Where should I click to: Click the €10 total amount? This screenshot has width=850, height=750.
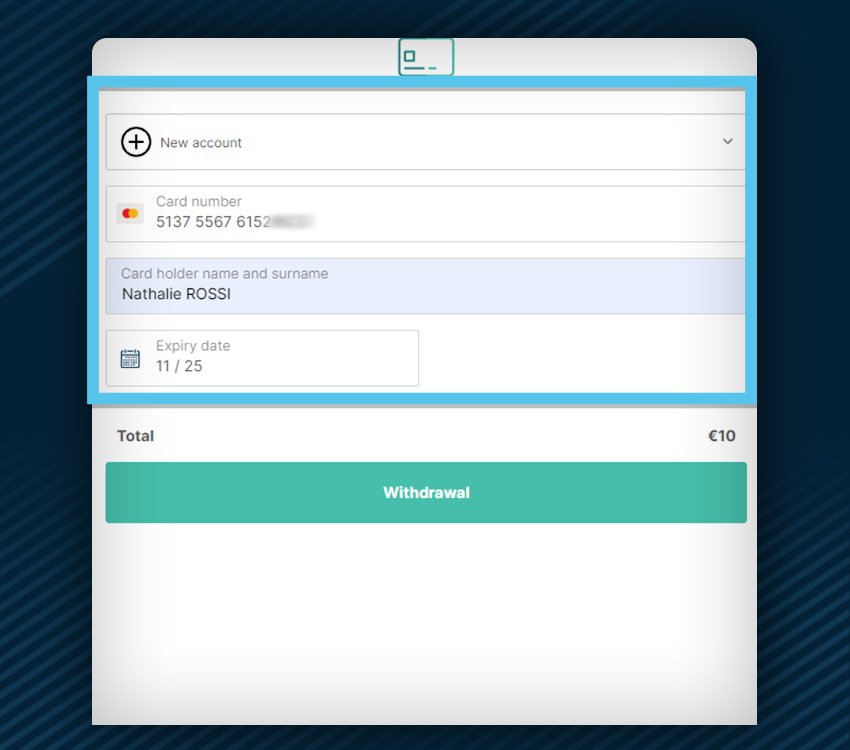click(x=722, y=436)
